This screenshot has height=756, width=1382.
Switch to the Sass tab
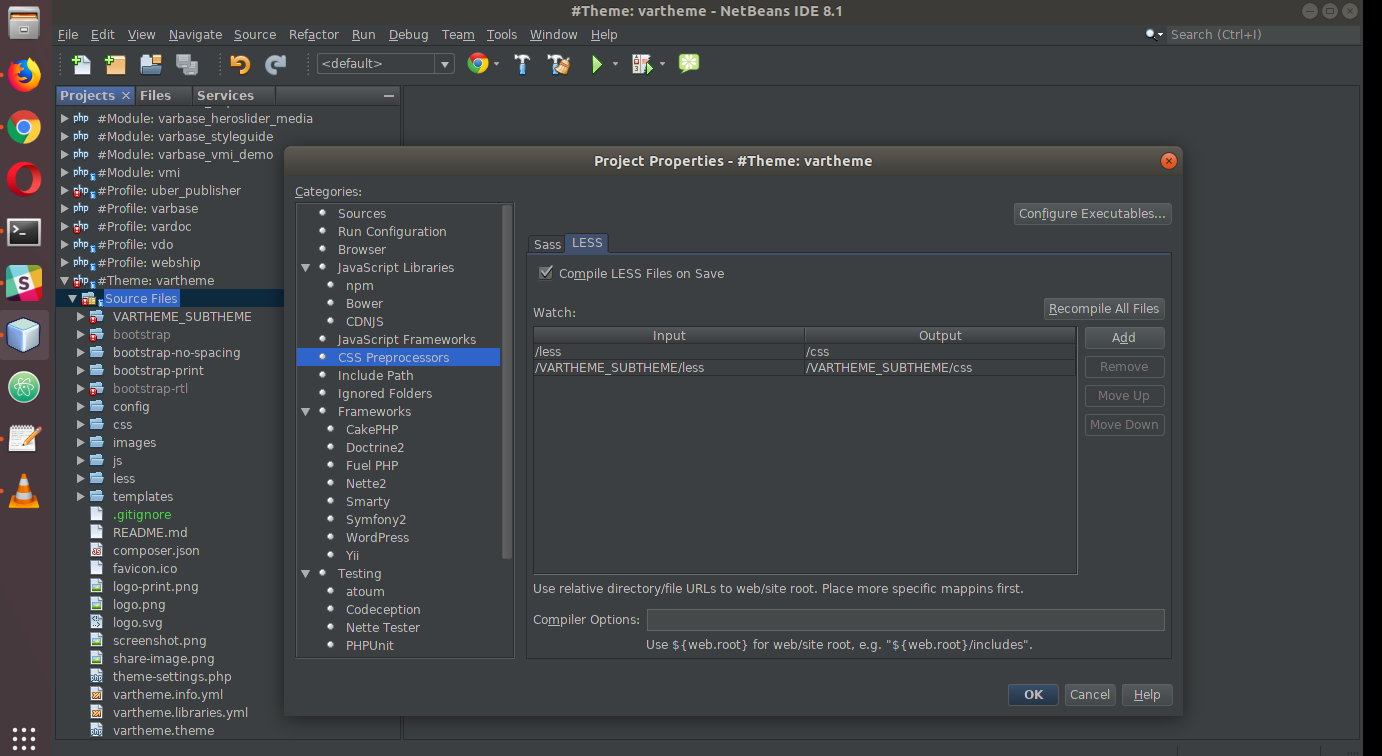547,244
